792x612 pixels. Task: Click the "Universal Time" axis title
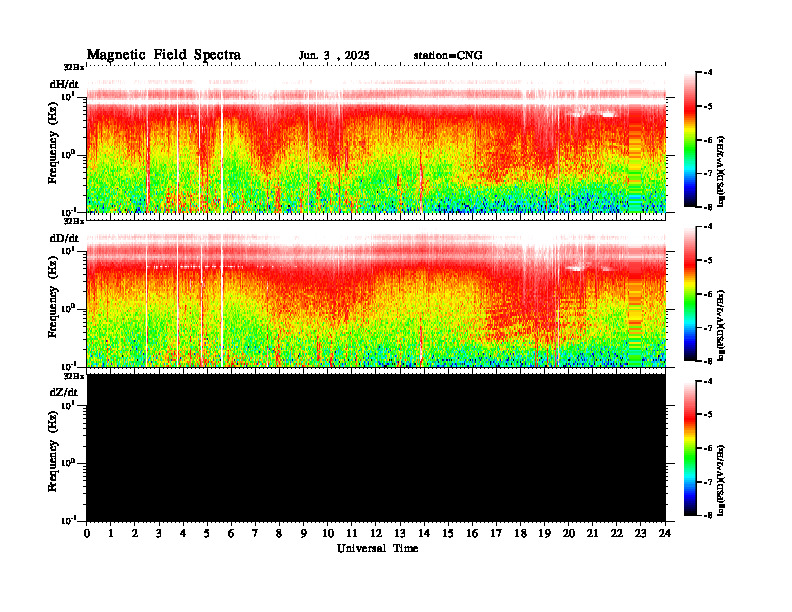pos(377,548)
